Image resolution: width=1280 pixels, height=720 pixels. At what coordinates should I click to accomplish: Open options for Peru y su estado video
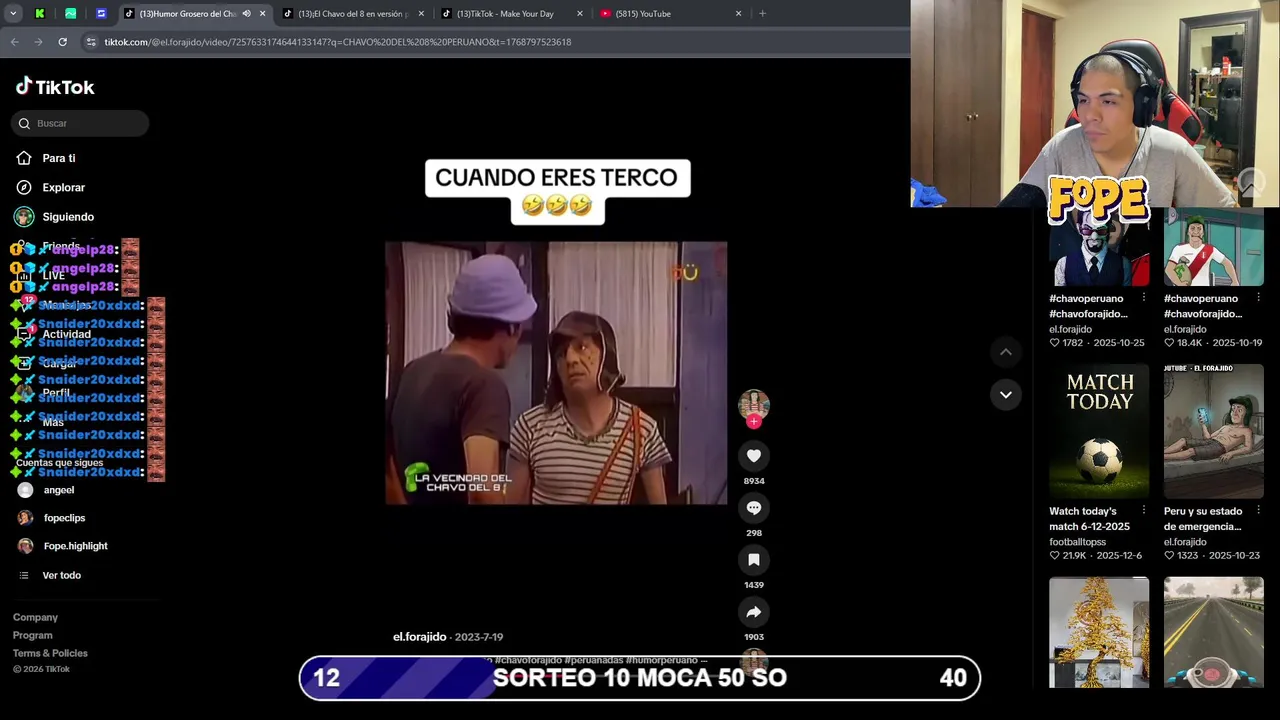1258,511
